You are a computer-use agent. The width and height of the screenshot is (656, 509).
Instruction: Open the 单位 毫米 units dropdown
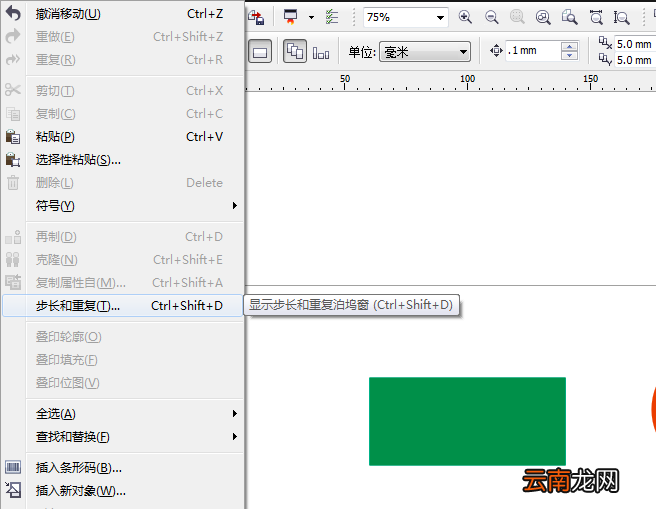pos(425,51)
